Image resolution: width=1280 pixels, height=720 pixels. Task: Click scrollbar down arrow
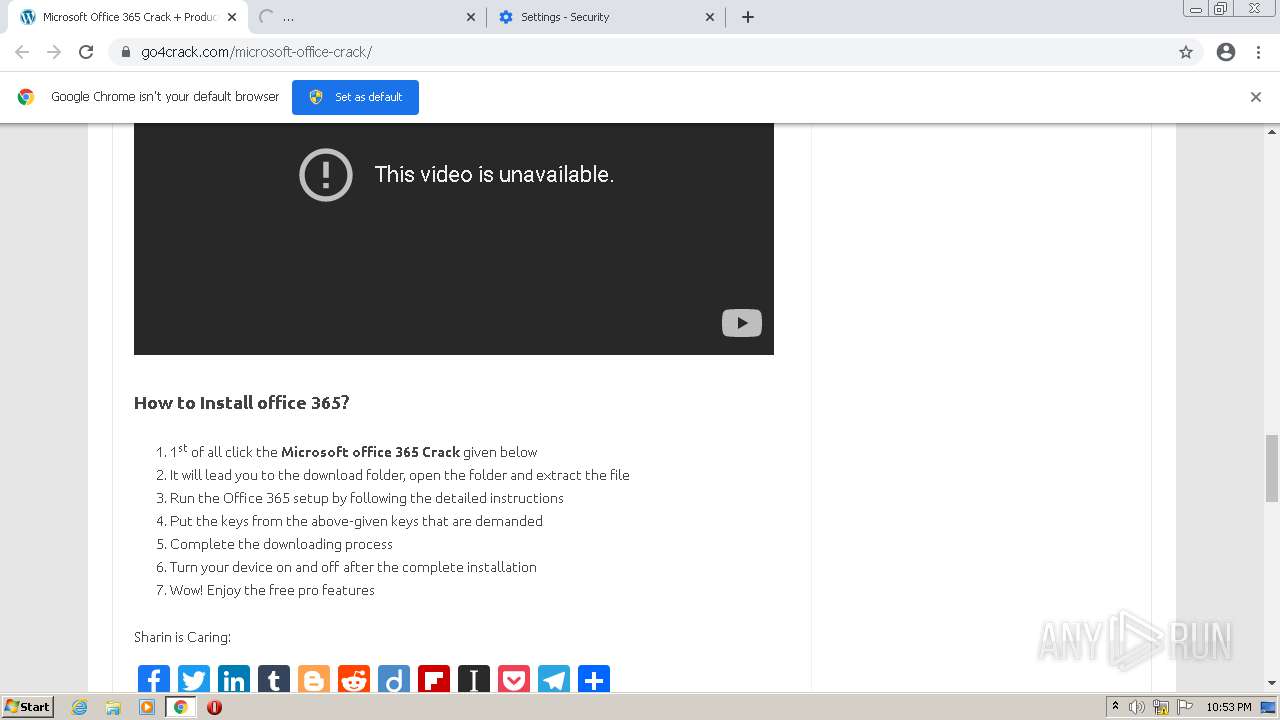coord(1272,683)
